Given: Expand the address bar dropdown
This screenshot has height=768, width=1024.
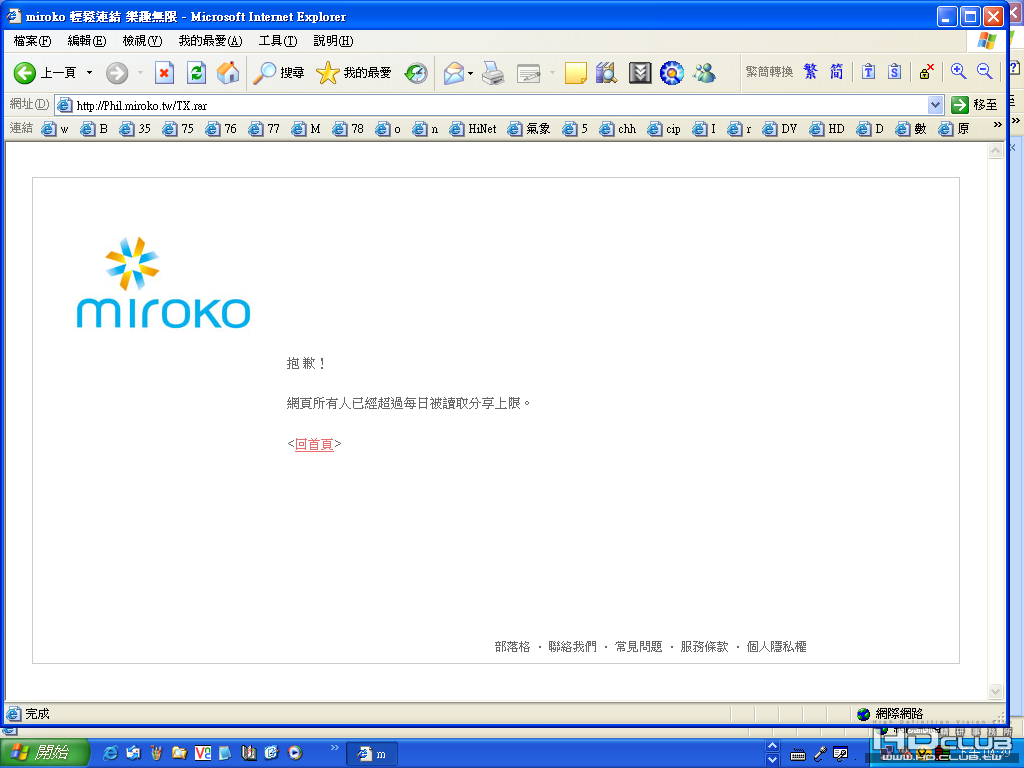Looking at the screenshot, I should point(935,105).
